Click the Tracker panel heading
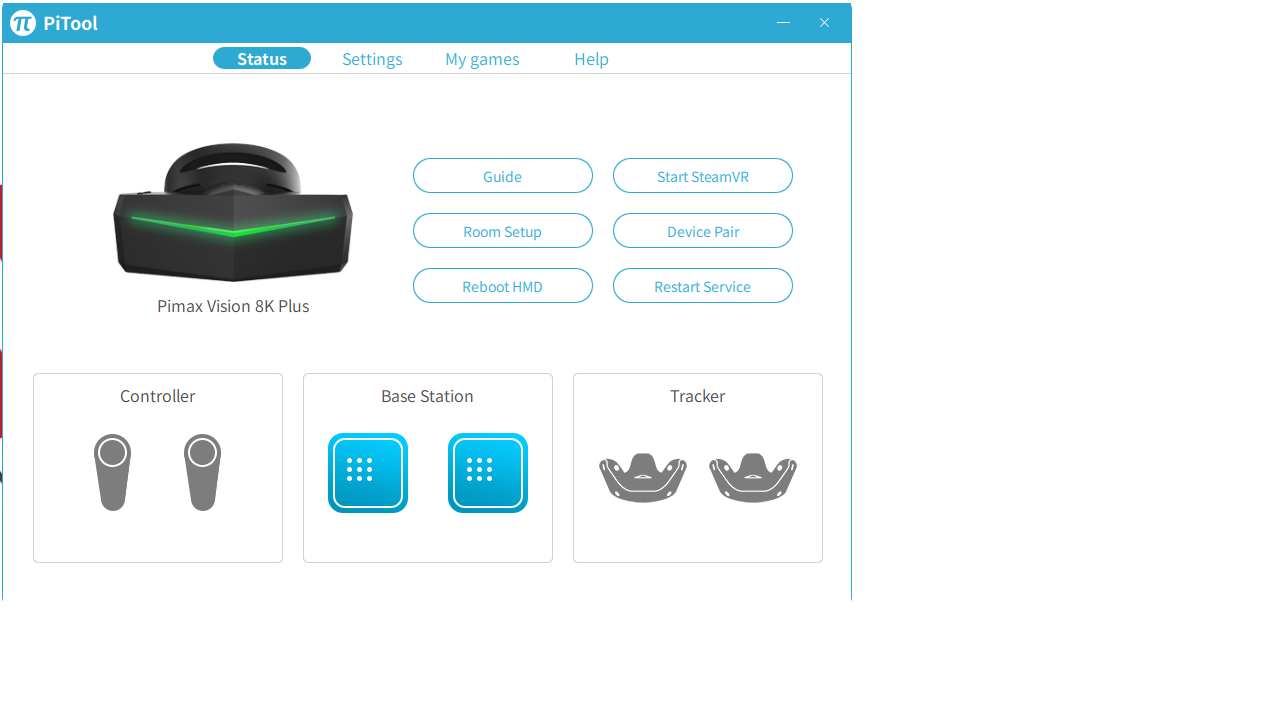 click(x=698, y=396)
